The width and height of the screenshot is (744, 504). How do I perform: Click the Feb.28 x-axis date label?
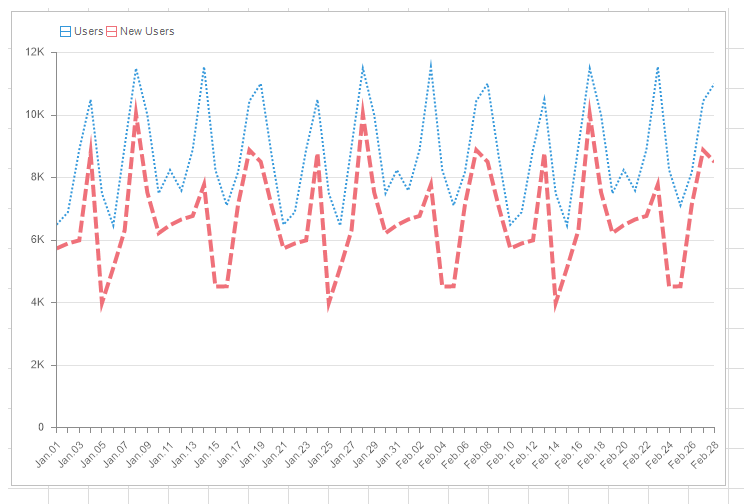pos(706,452)
